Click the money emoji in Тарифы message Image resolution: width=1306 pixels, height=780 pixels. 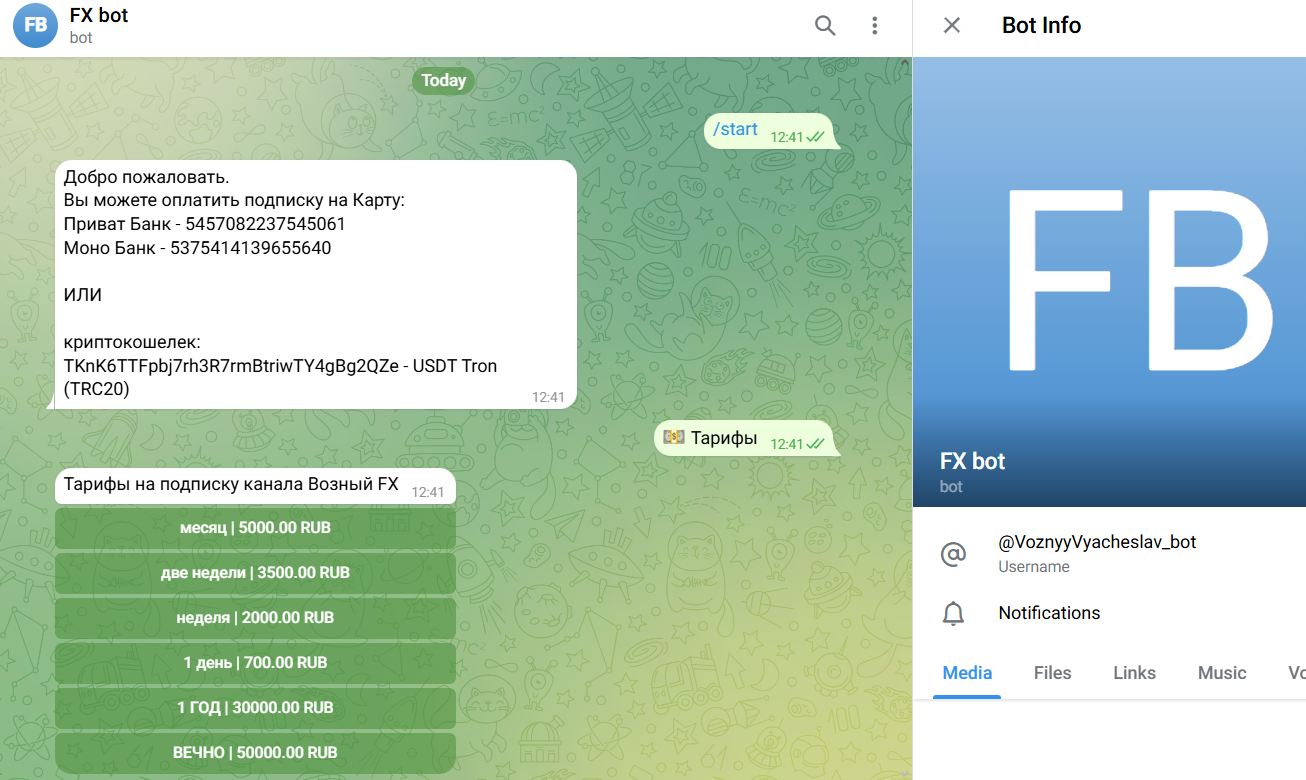674,437
